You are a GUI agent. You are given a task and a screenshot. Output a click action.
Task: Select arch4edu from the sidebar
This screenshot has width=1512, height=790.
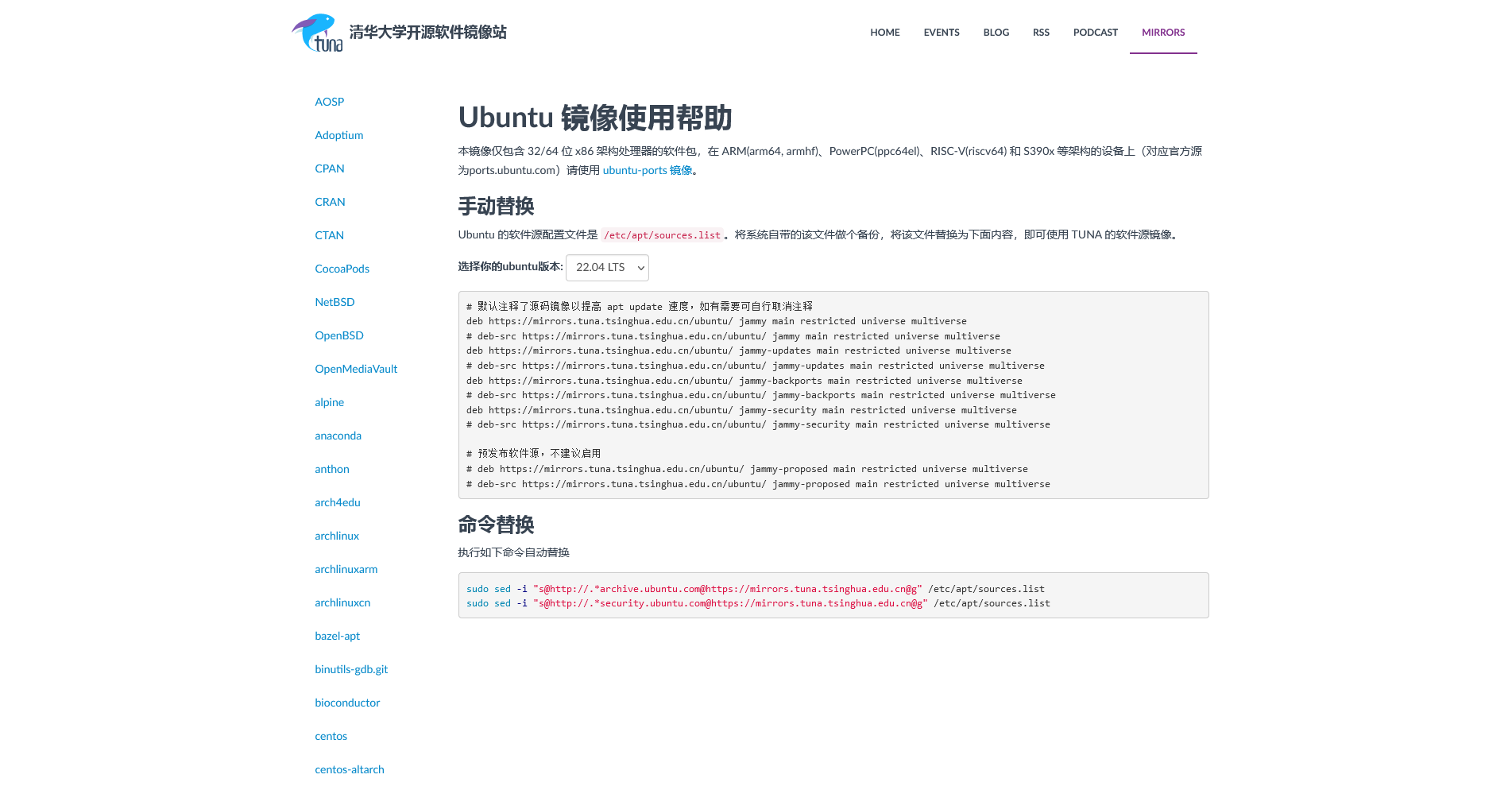click(337, 502)
